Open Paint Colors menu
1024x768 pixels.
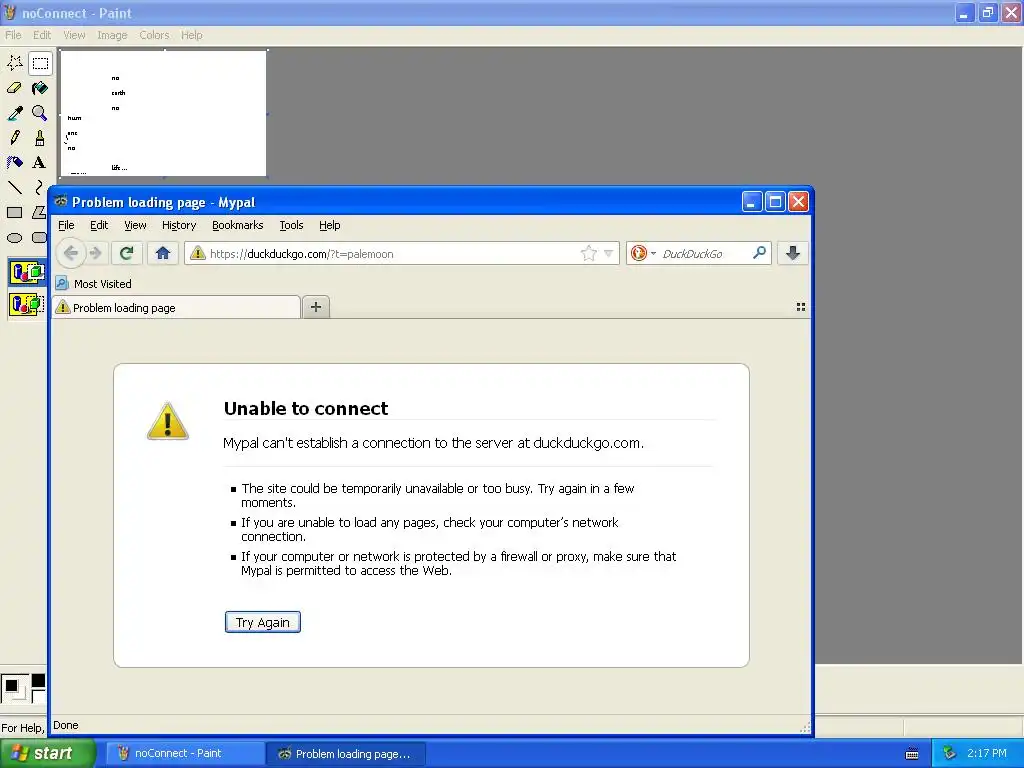[x=154, y=35]
